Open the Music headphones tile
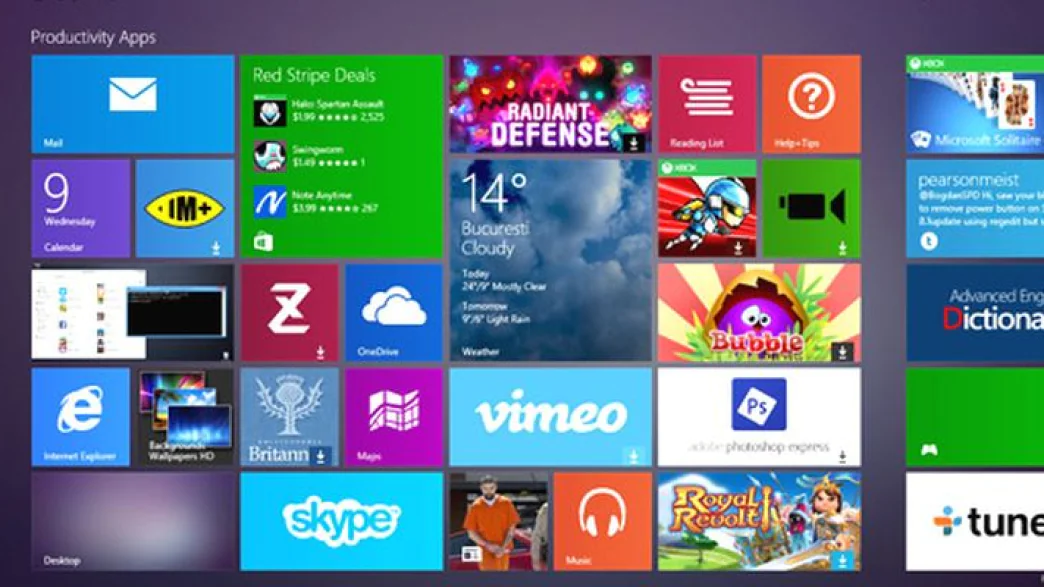This screenshot has height=587, width=1044. (603, 521)
